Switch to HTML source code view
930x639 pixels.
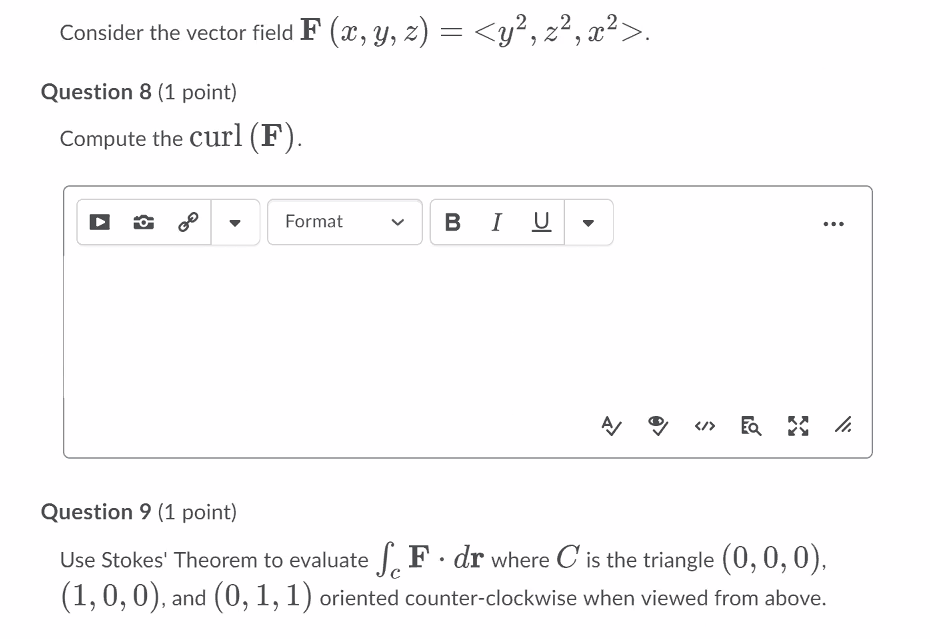coord(704,425)
